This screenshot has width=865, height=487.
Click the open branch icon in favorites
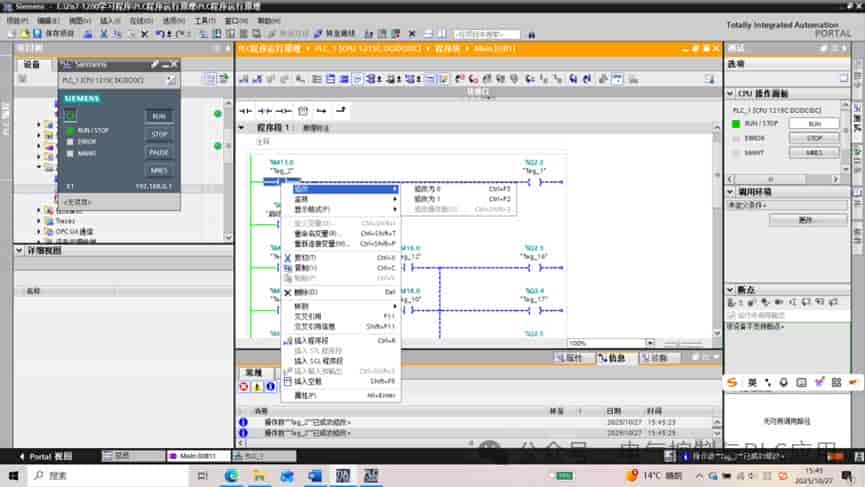322,111
